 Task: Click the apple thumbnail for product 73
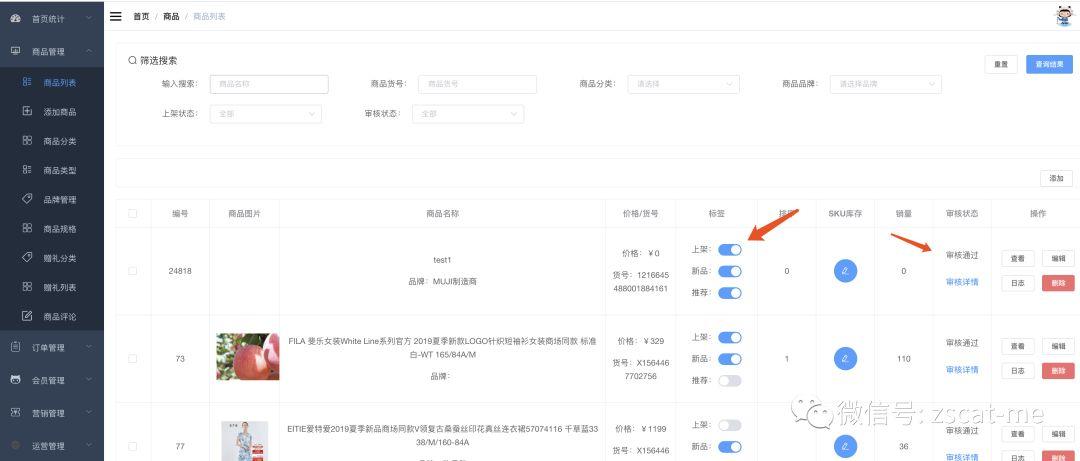click(x=247, y=357)
